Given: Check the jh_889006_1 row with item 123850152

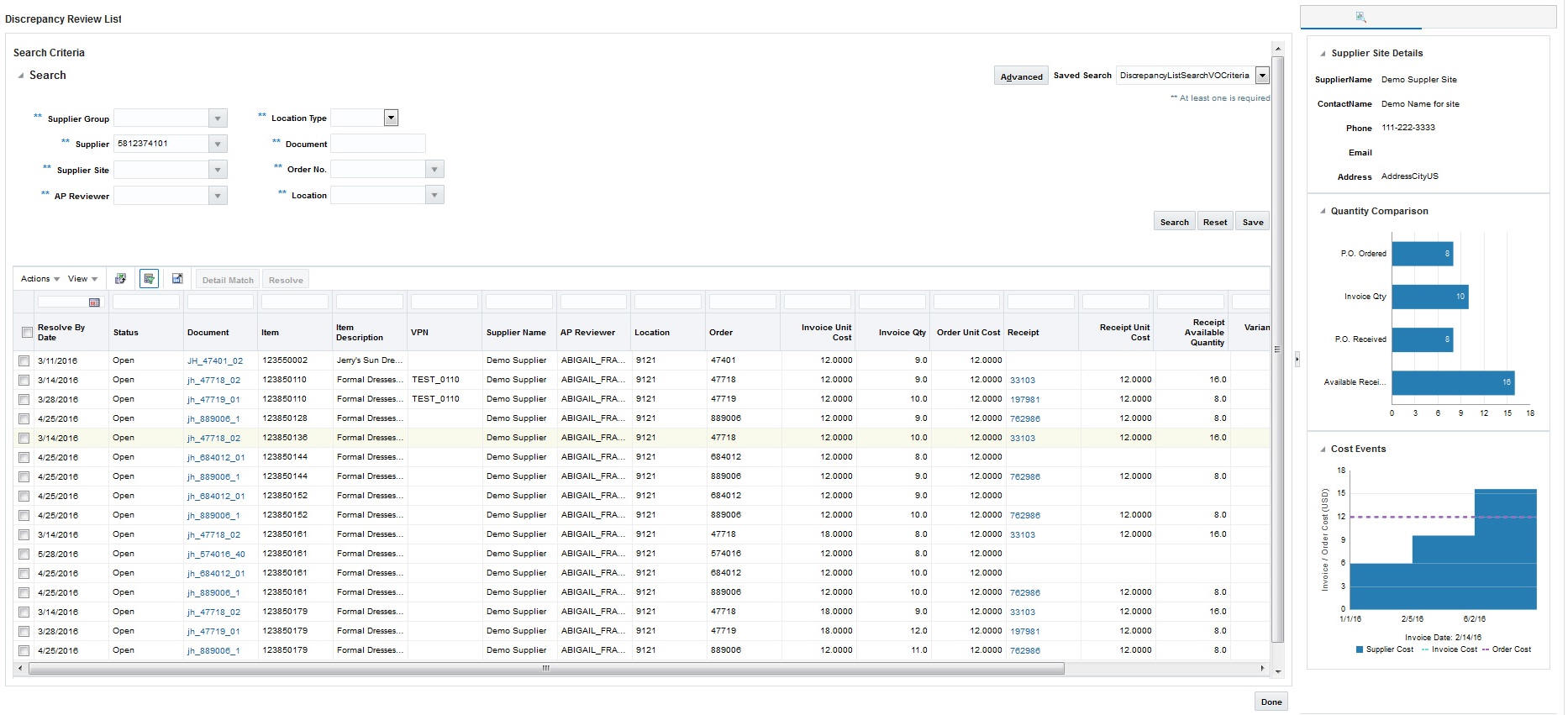Looking at the screenshot, I should [x=24, y=516].
